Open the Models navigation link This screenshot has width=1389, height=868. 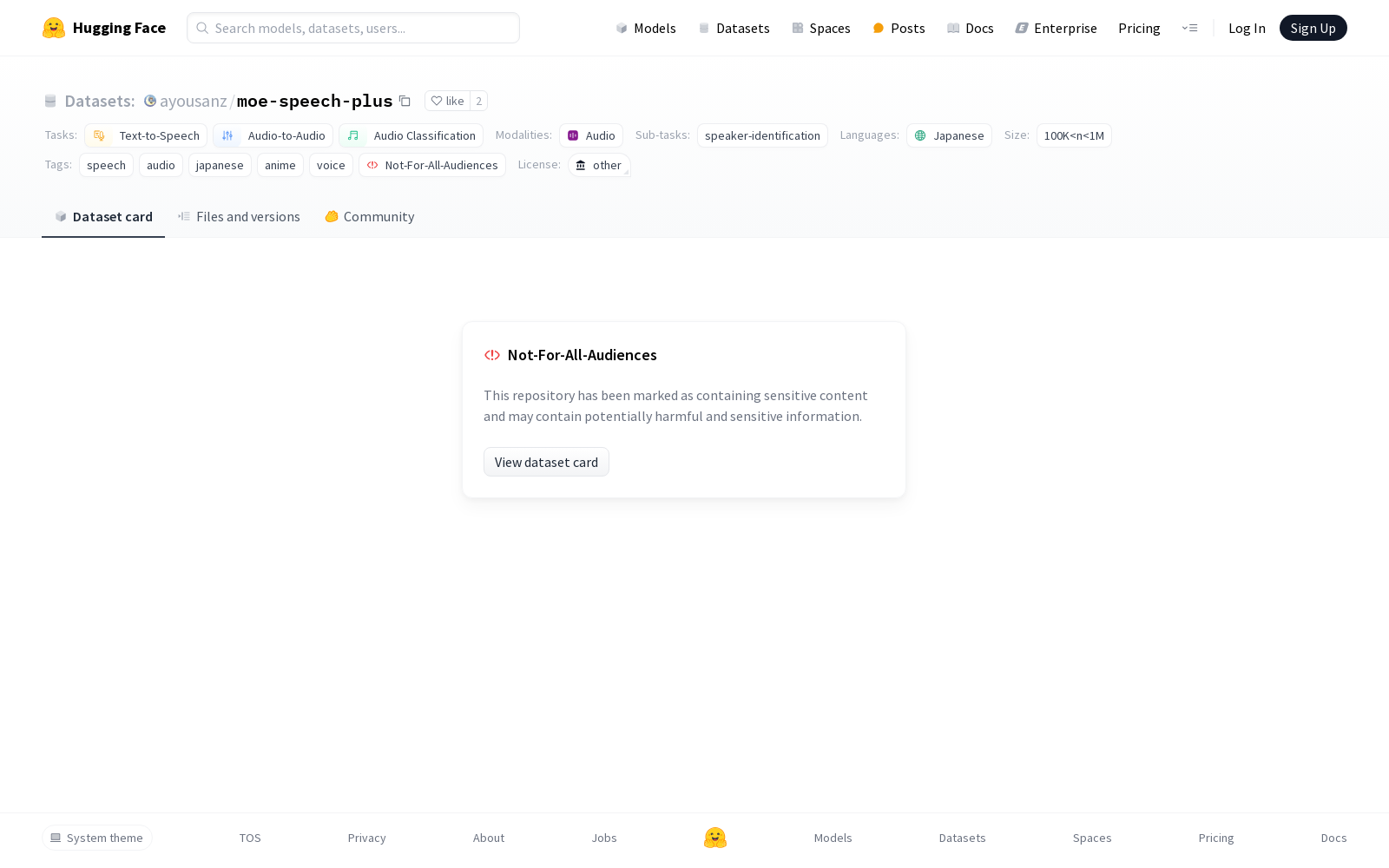[646, 28]
